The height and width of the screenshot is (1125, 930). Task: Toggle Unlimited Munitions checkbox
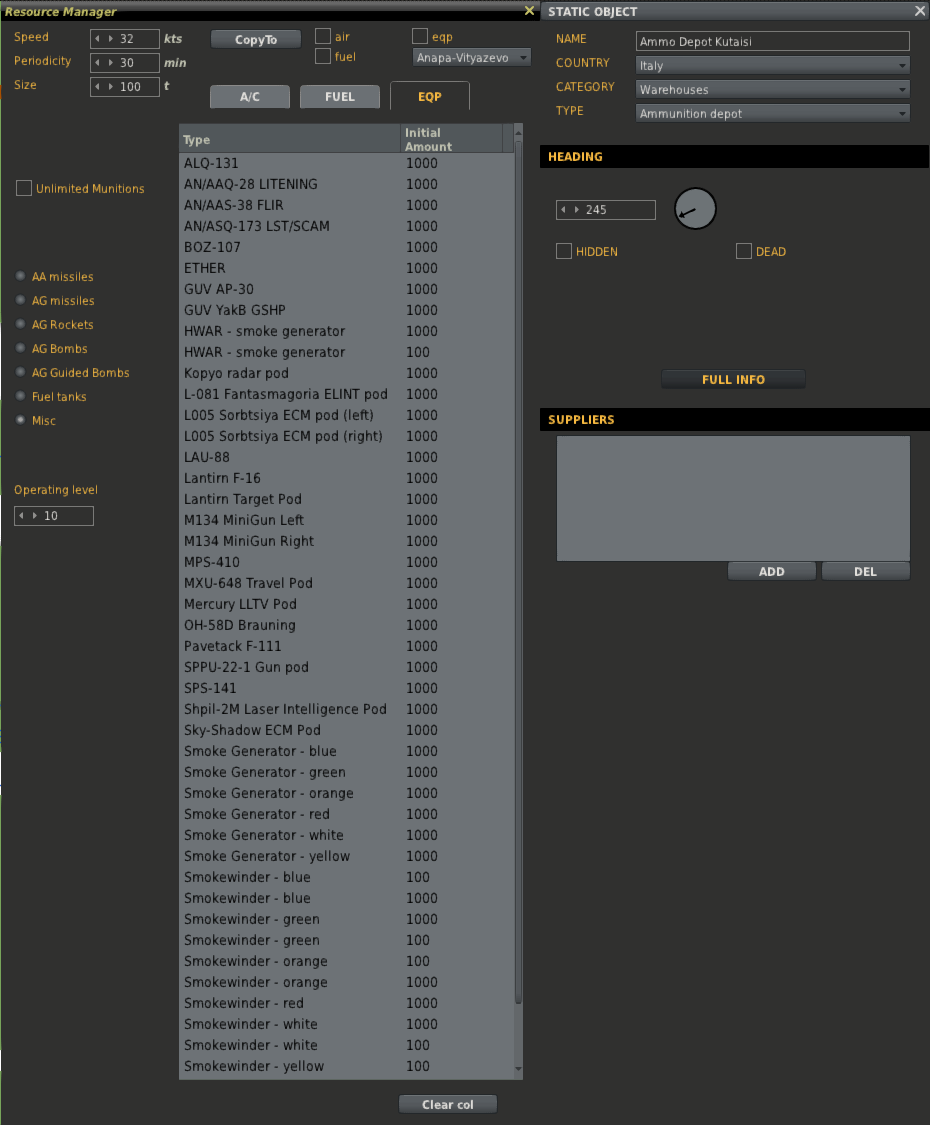[24, 188]
